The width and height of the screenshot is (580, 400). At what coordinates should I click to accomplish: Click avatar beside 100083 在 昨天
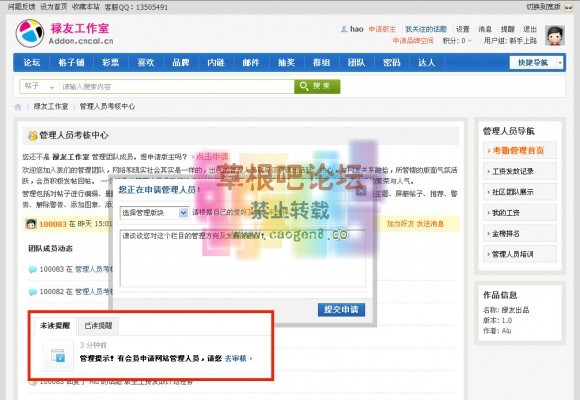31,223
